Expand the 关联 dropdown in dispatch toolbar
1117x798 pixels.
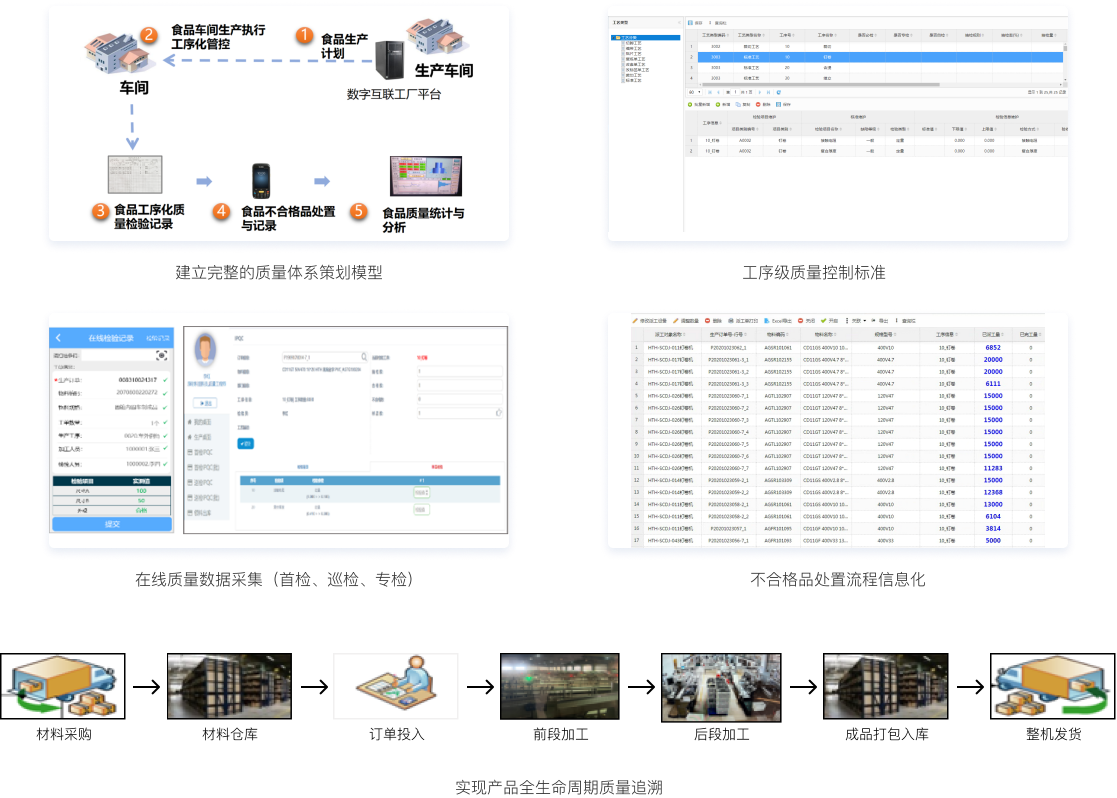point(855,321)
